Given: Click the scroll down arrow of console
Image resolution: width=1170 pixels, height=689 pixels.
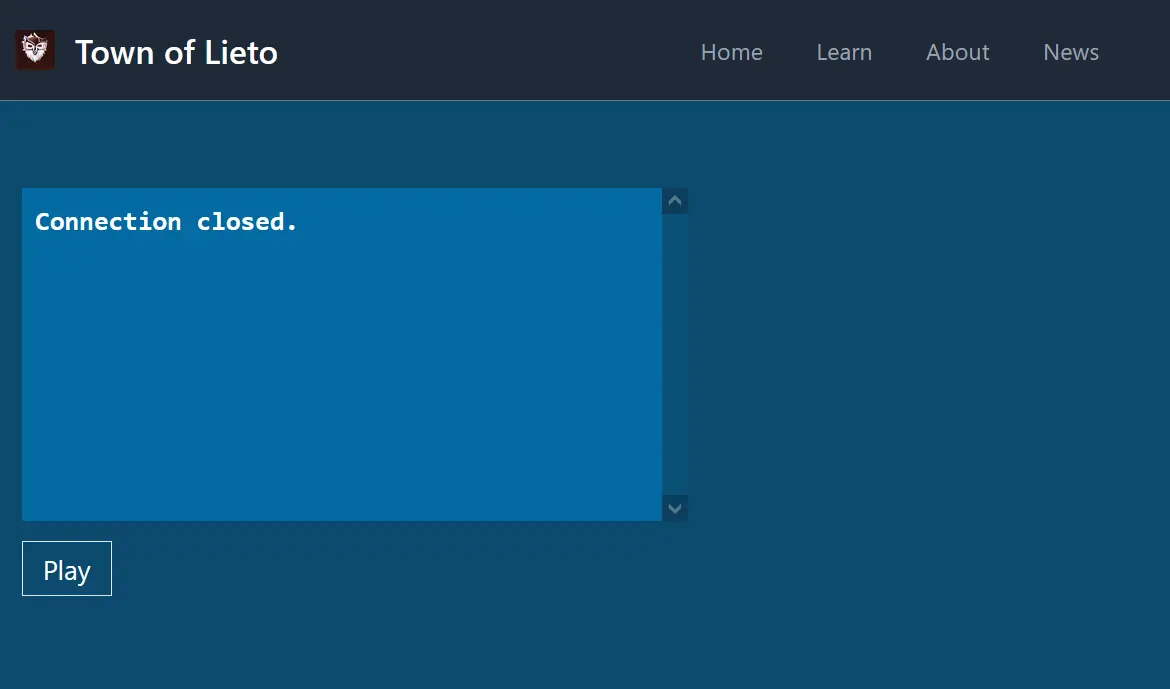Looking at the screenshot, I should click(675, 508).
